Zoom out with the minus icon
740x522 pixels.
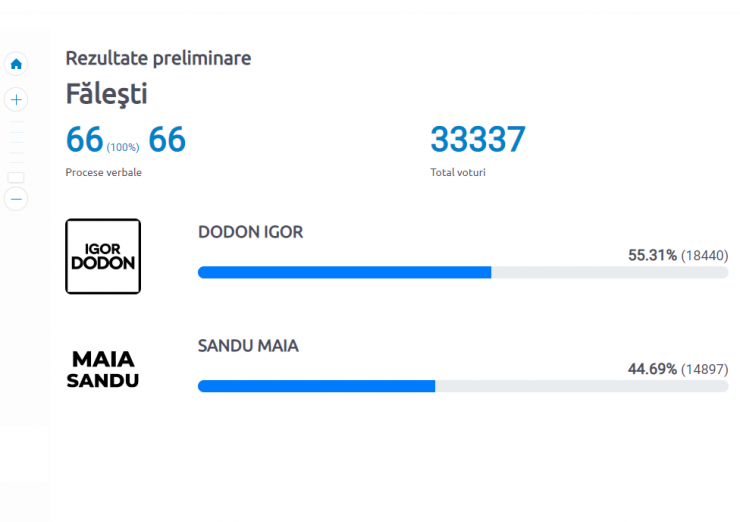(x=16, y=199)
